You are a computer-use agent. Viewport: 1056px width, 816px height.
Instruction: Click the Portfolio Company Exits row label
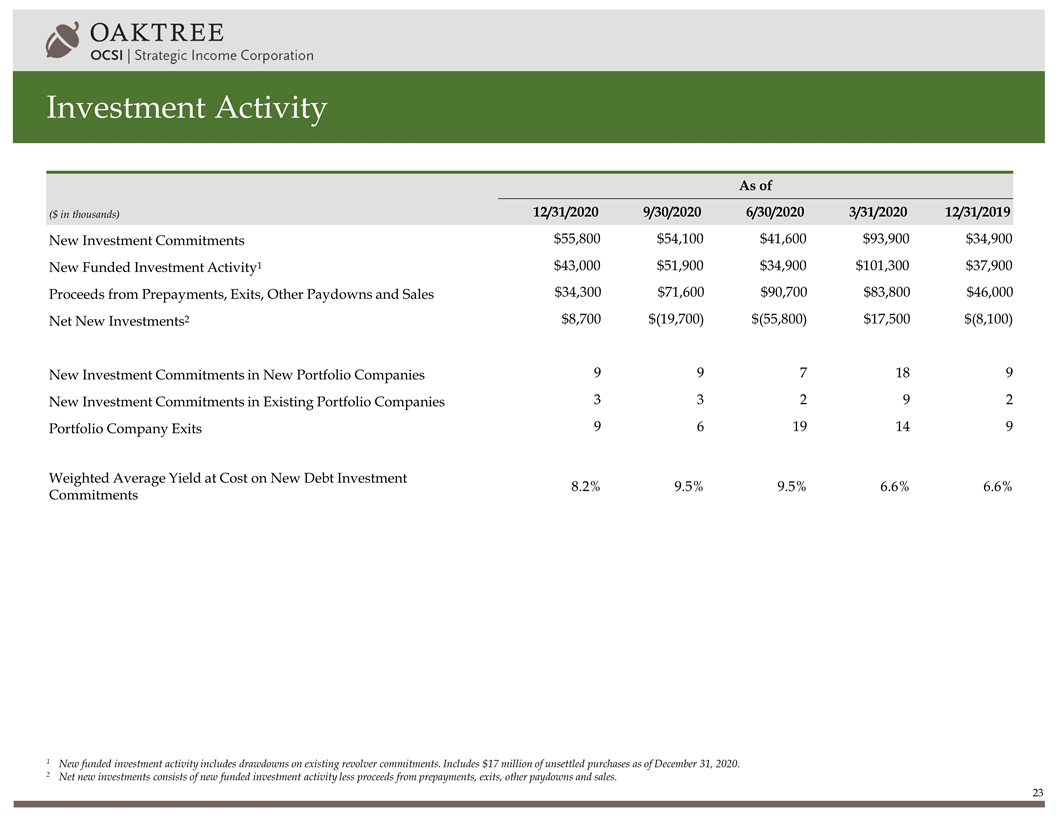pyautogui.click(x=125, y=428)
